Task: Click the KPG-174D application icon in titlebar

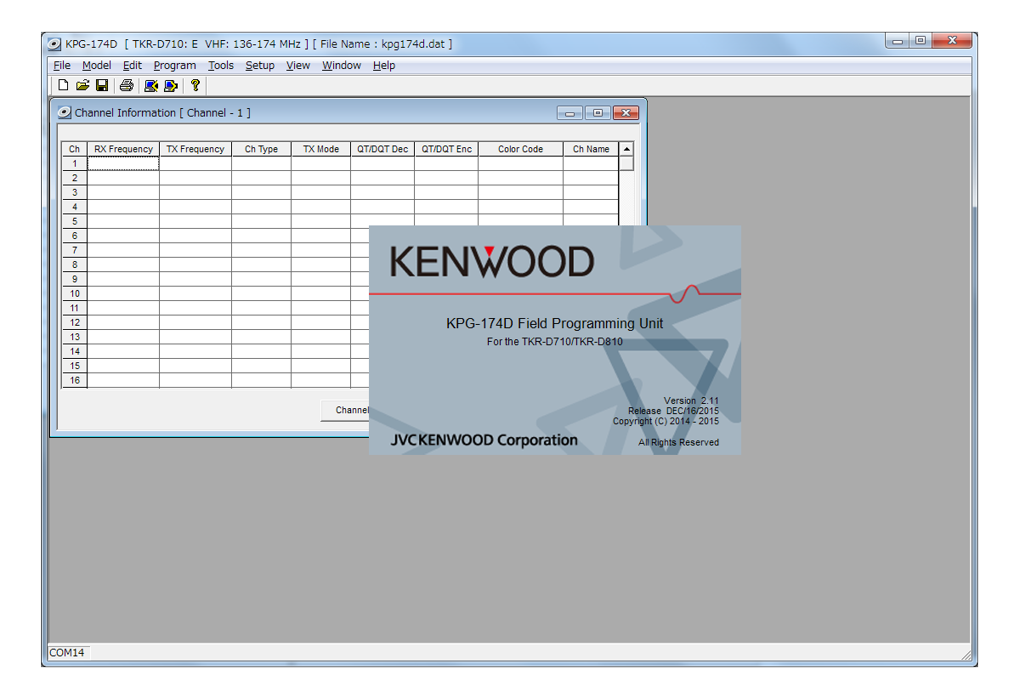Action: [x=52, y=43]
